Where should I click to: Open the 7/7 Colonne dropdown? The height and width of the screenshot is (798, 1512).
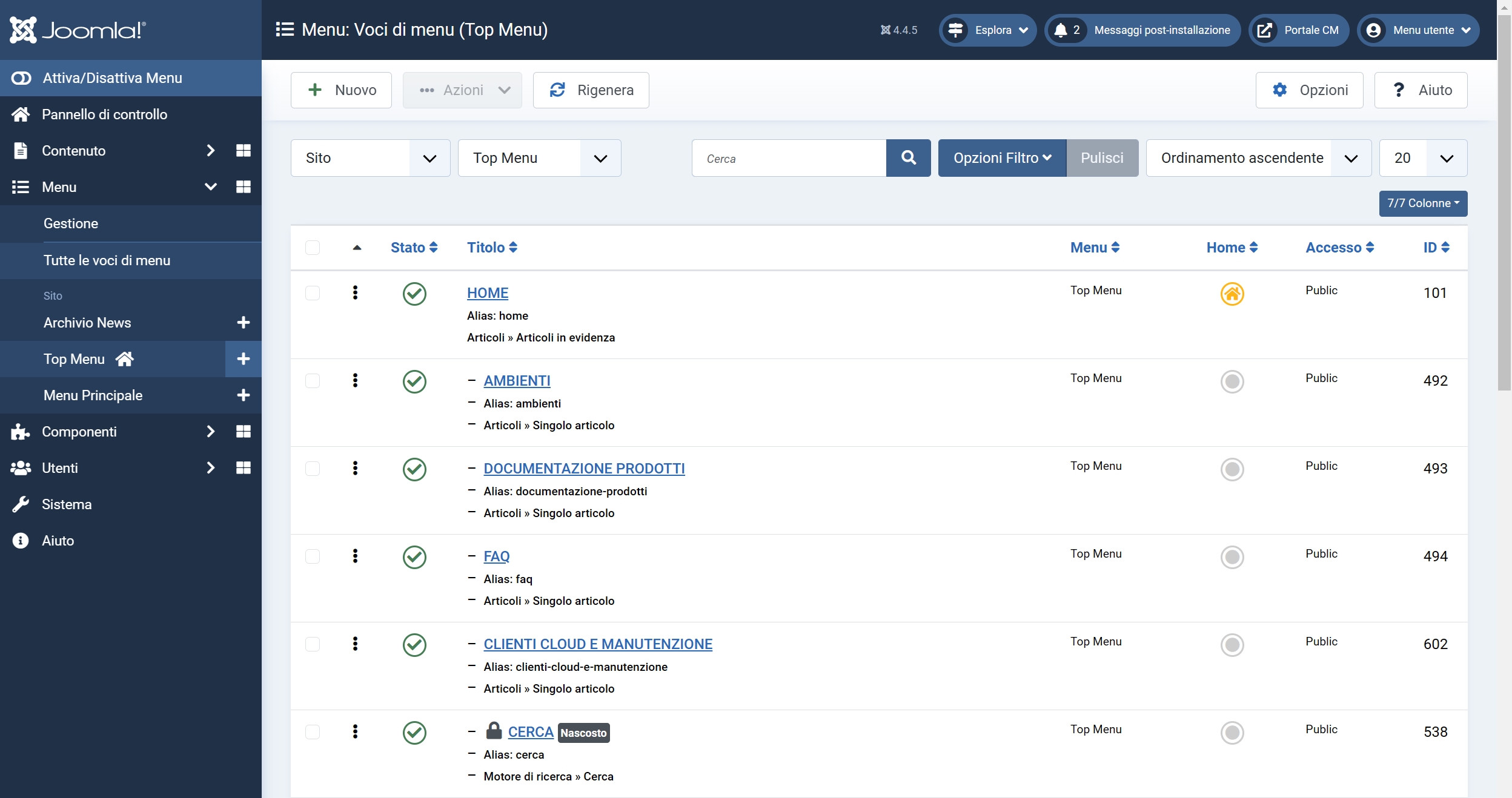[x=1422, y=203]
